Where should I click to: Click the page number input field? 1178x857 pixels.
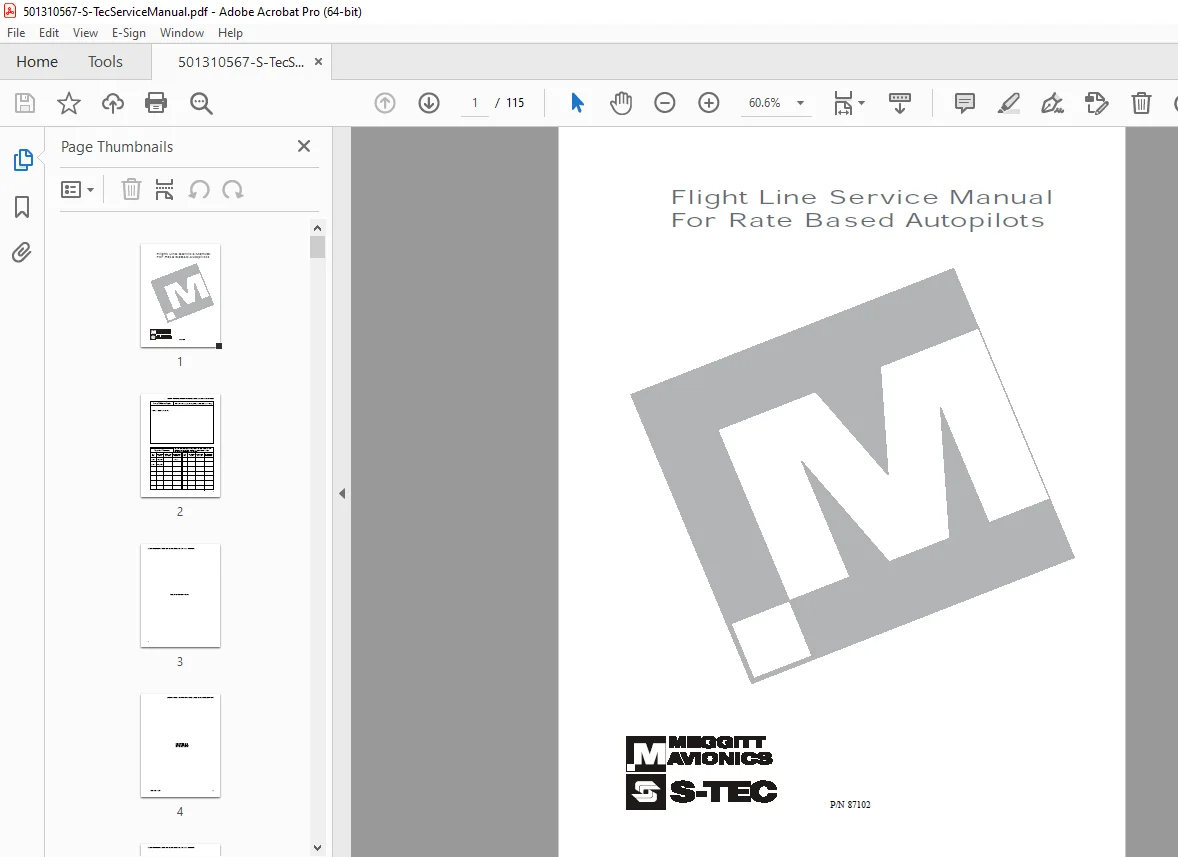point(475,103)
